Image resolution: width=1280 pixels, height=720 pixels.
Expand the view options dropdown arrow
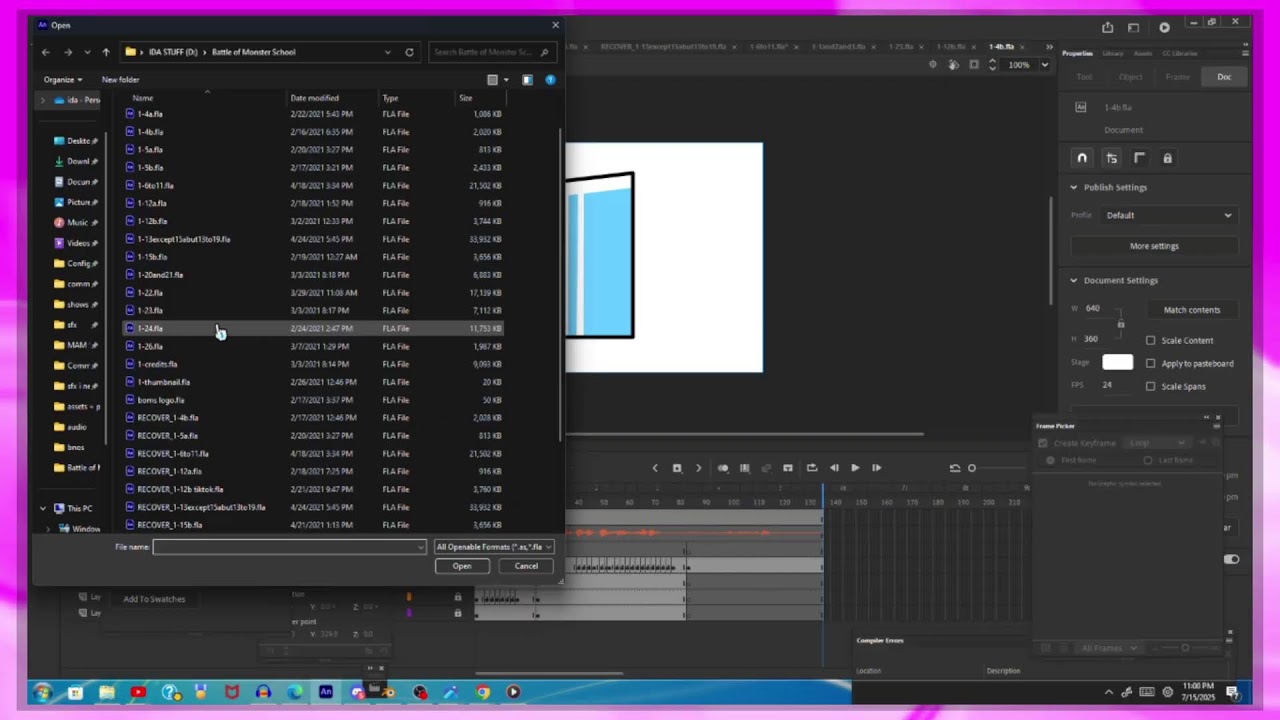click(506, 80)
